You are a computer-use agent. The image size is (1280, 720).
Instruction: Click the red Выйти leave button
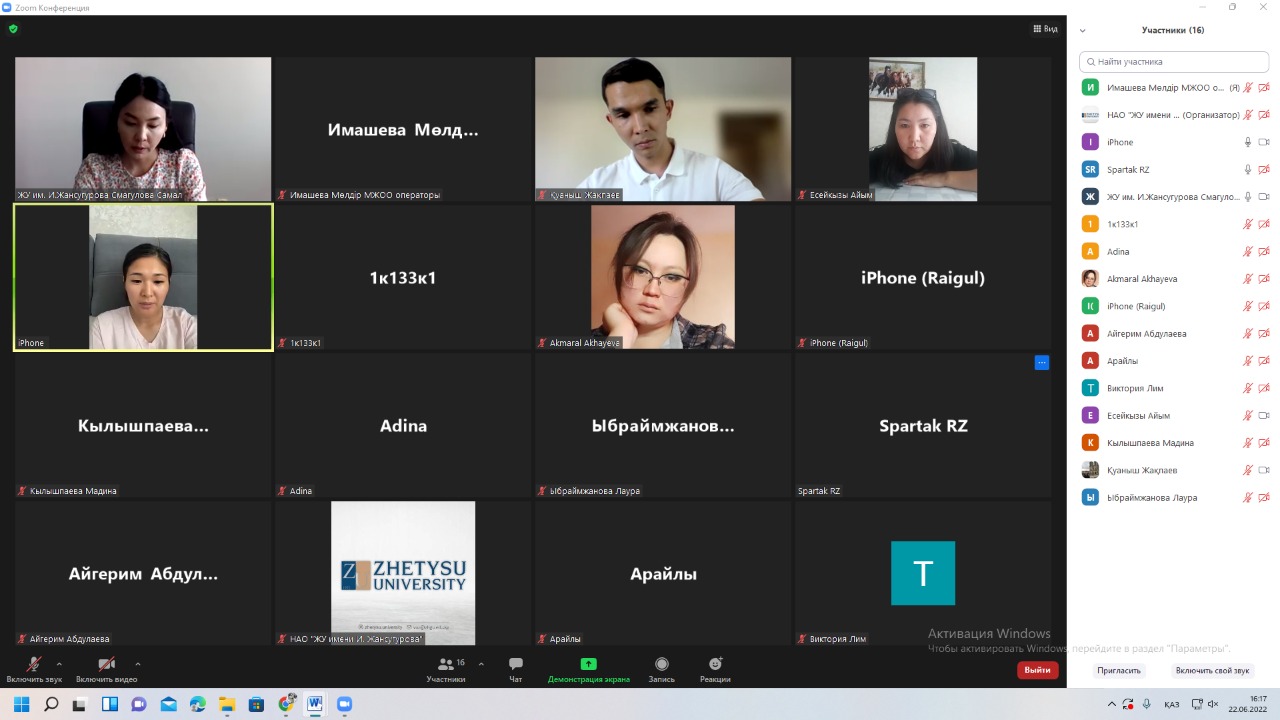click(x=1037, y=670)
